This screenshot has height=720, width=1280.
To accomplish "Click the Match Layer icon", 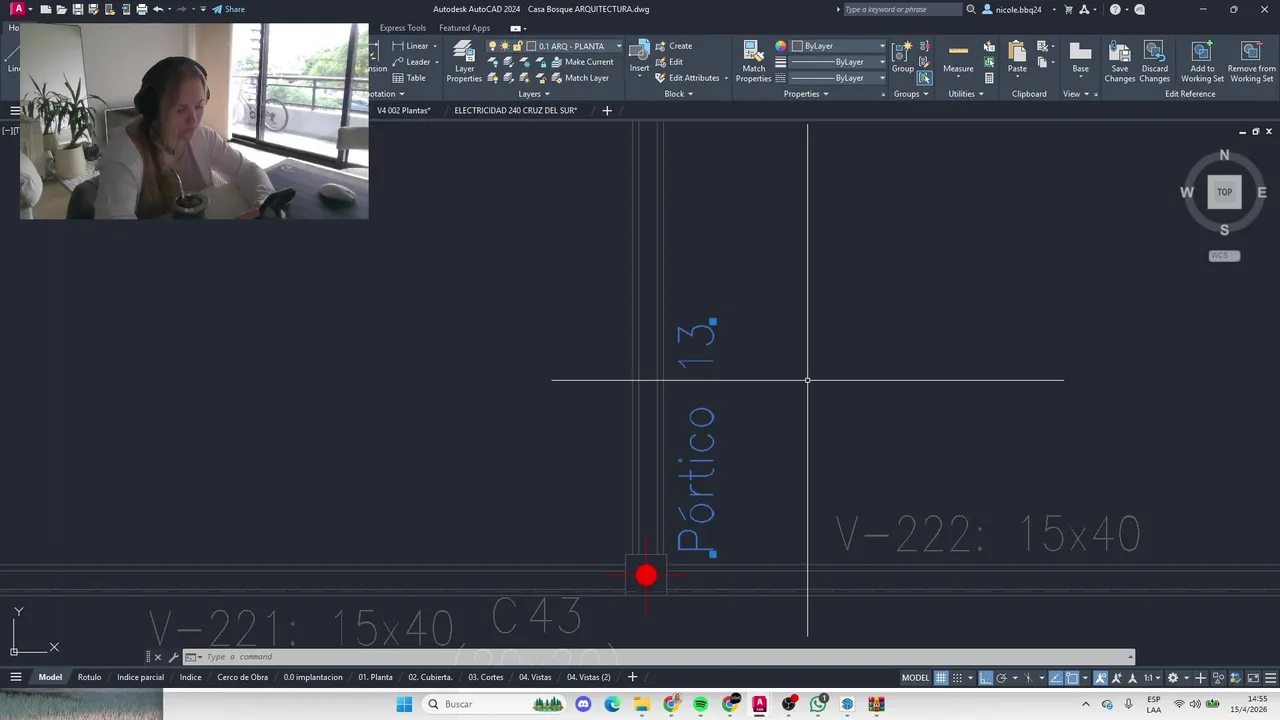I will click(557, 78).
